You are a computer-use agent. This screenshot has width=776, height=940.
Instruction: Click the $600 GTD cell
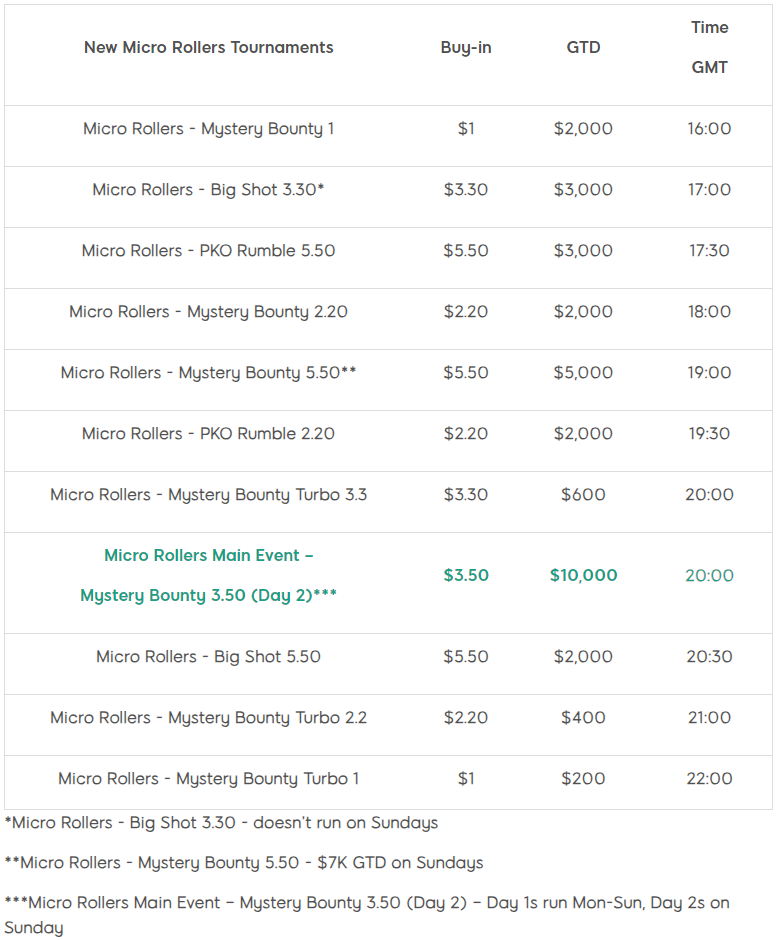pos(583,495)
